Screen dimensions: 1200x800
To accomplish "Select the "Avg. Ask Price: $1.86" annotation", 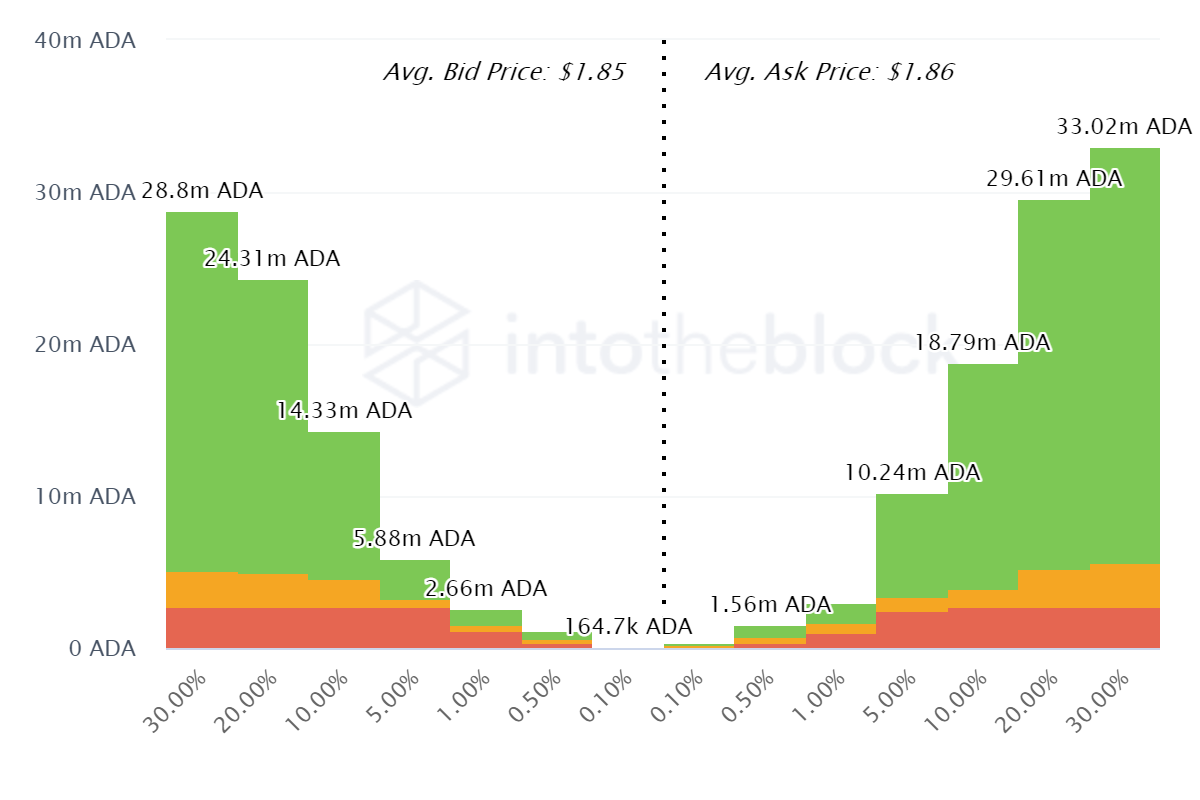I will click(829, 72).
